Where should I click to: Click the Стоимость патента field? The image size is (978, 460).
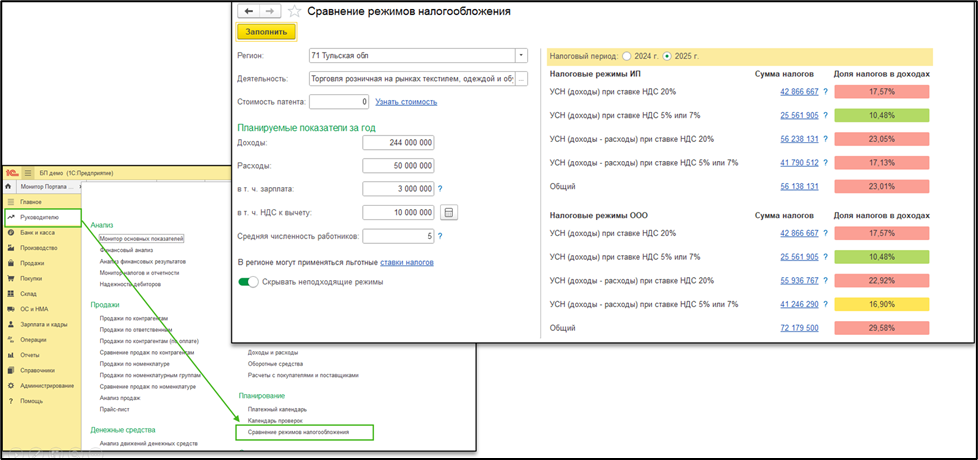340,102
